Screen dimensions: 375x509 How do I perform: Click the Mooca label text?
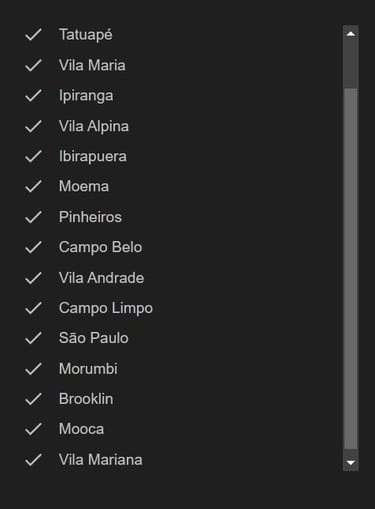tap(81, 429)
